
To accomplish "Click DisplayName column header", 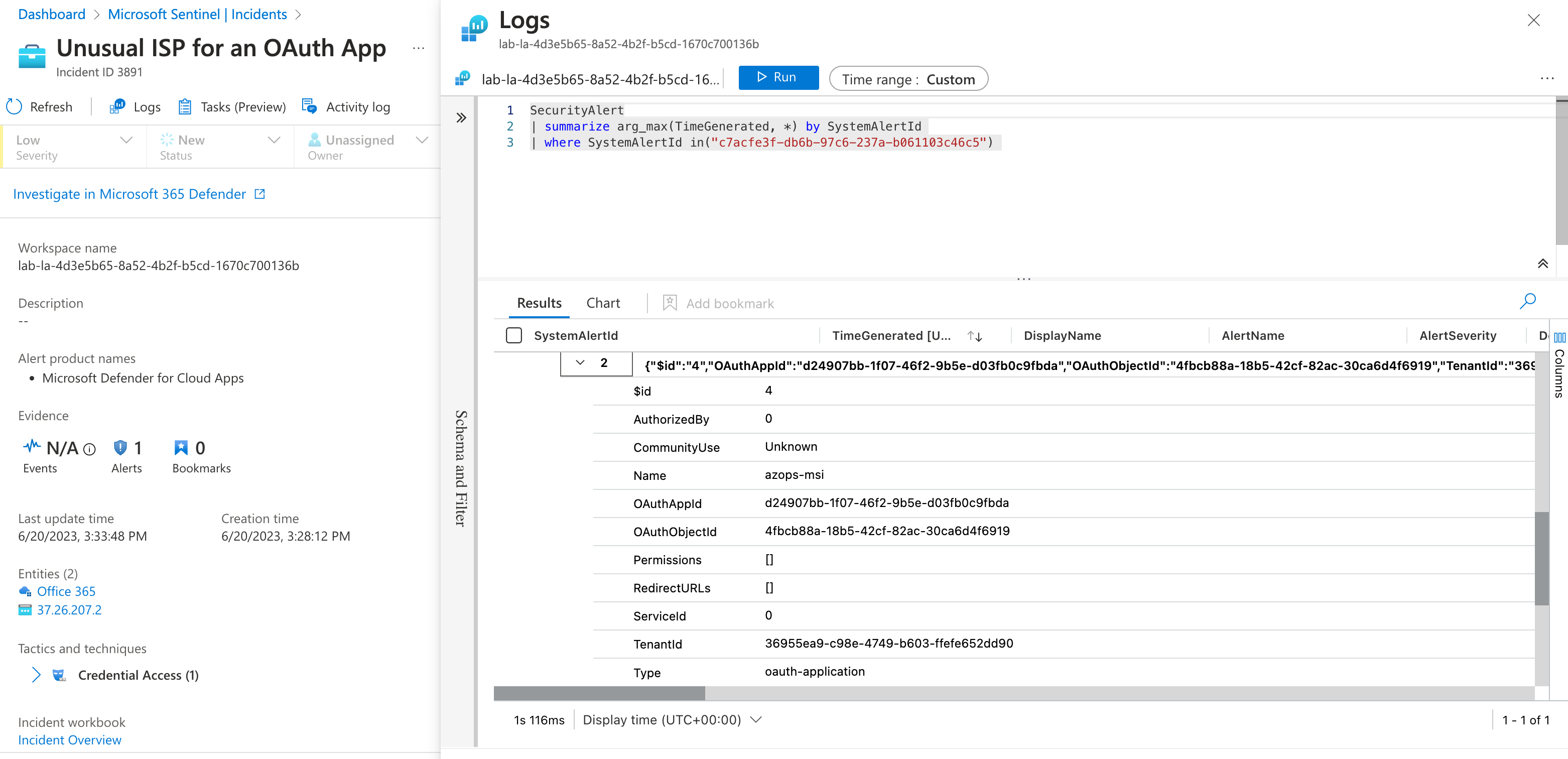I will 1062,335.
